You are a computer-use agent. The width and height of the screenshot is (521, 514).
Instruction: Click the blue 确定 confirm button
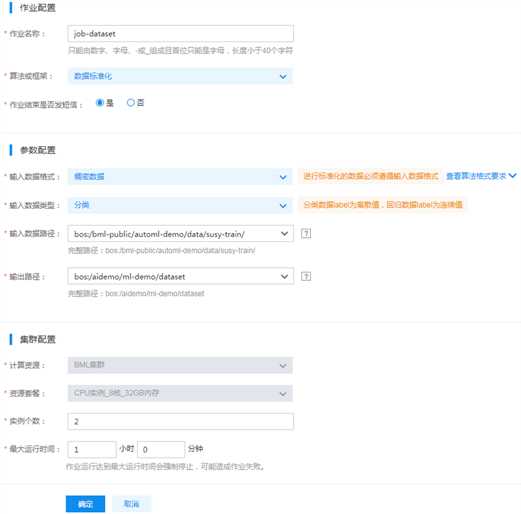tap(85, 504)
